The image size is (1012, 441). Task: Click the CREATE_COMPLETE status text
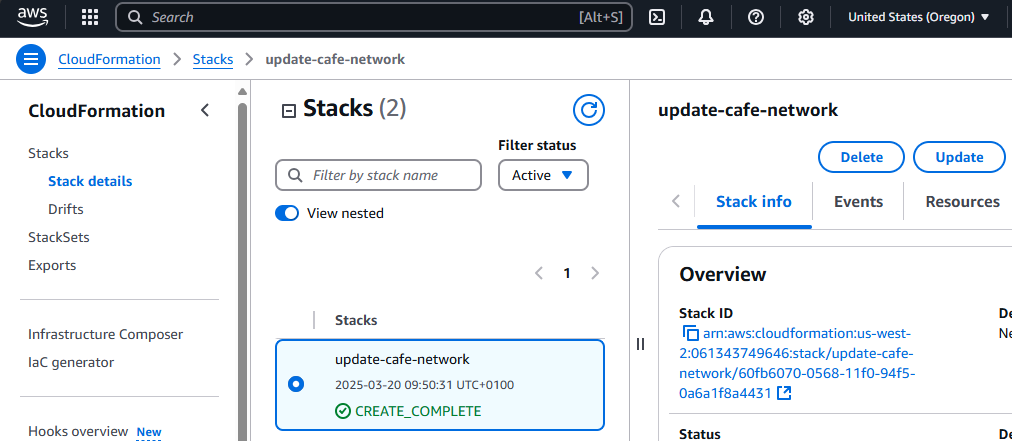[418, 411]
